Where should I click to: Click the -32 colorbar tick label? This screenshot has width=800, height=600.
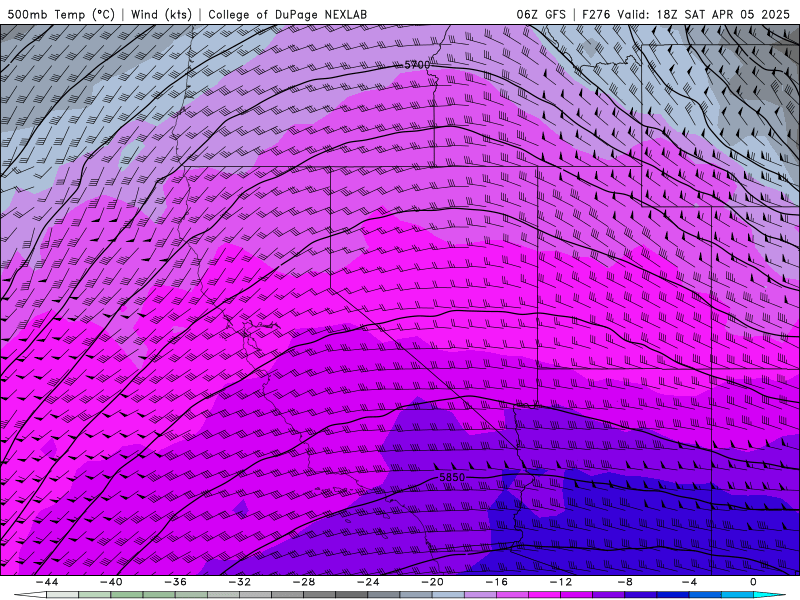pos(240,582)
